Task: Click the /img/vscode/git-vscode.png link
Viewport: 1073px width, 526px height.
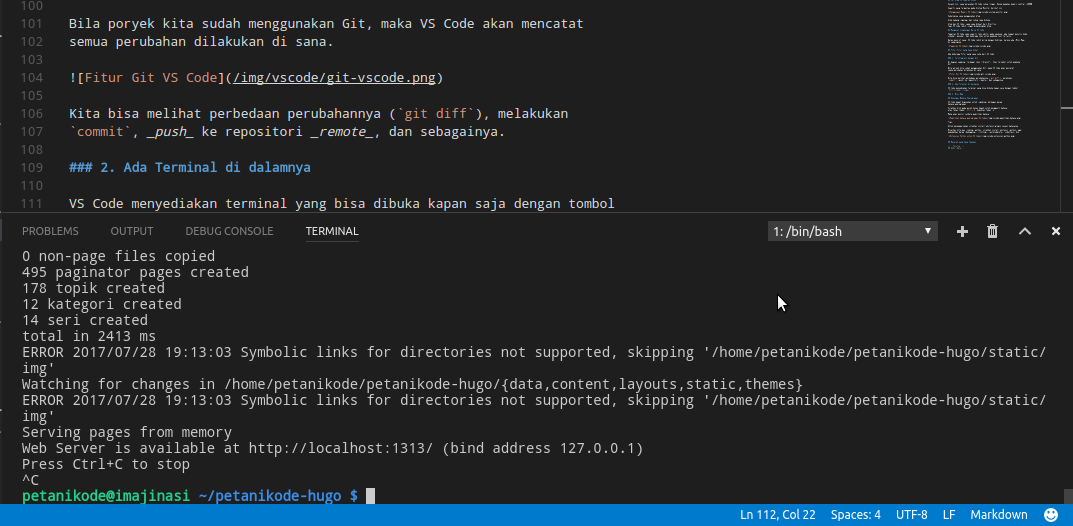Action: (x=334, y=77)
